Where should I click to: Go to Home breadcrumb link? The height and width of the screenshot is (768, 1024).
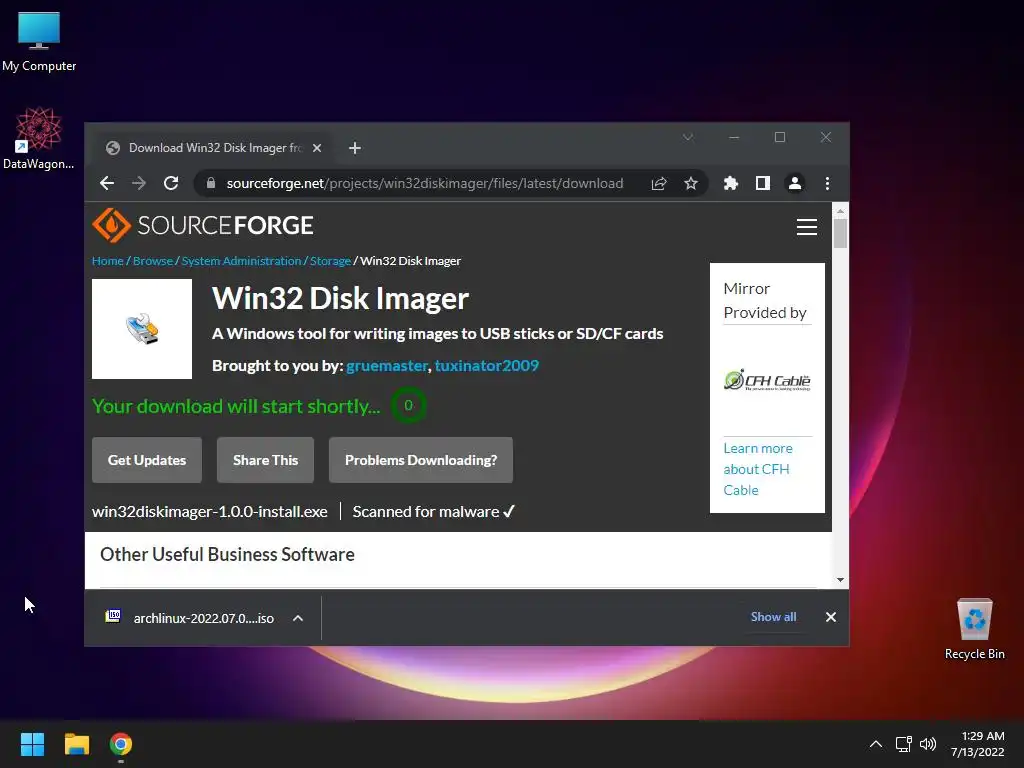pos(108,261)
